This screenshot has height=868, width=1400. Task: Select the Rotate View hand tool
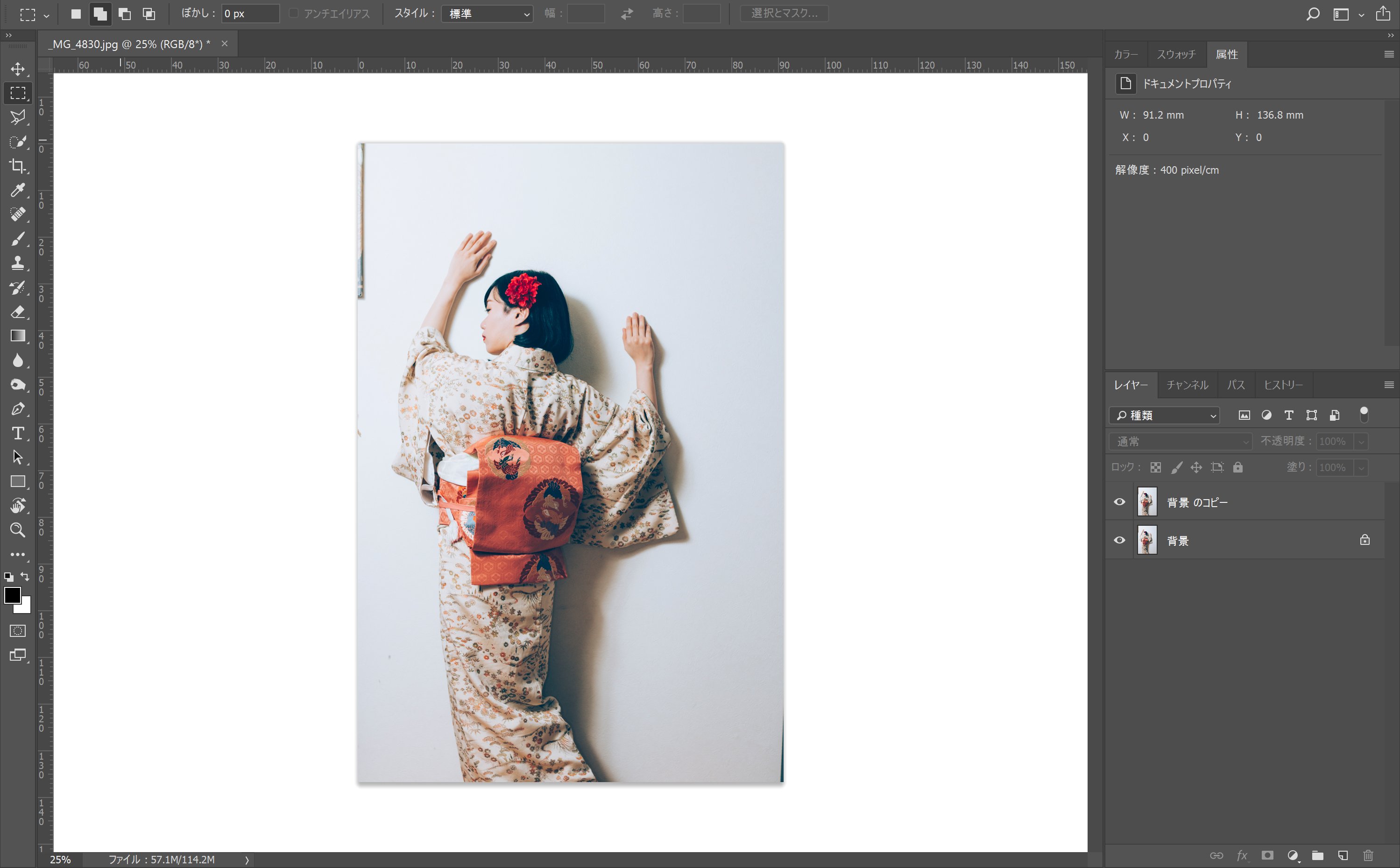(18, 506)
